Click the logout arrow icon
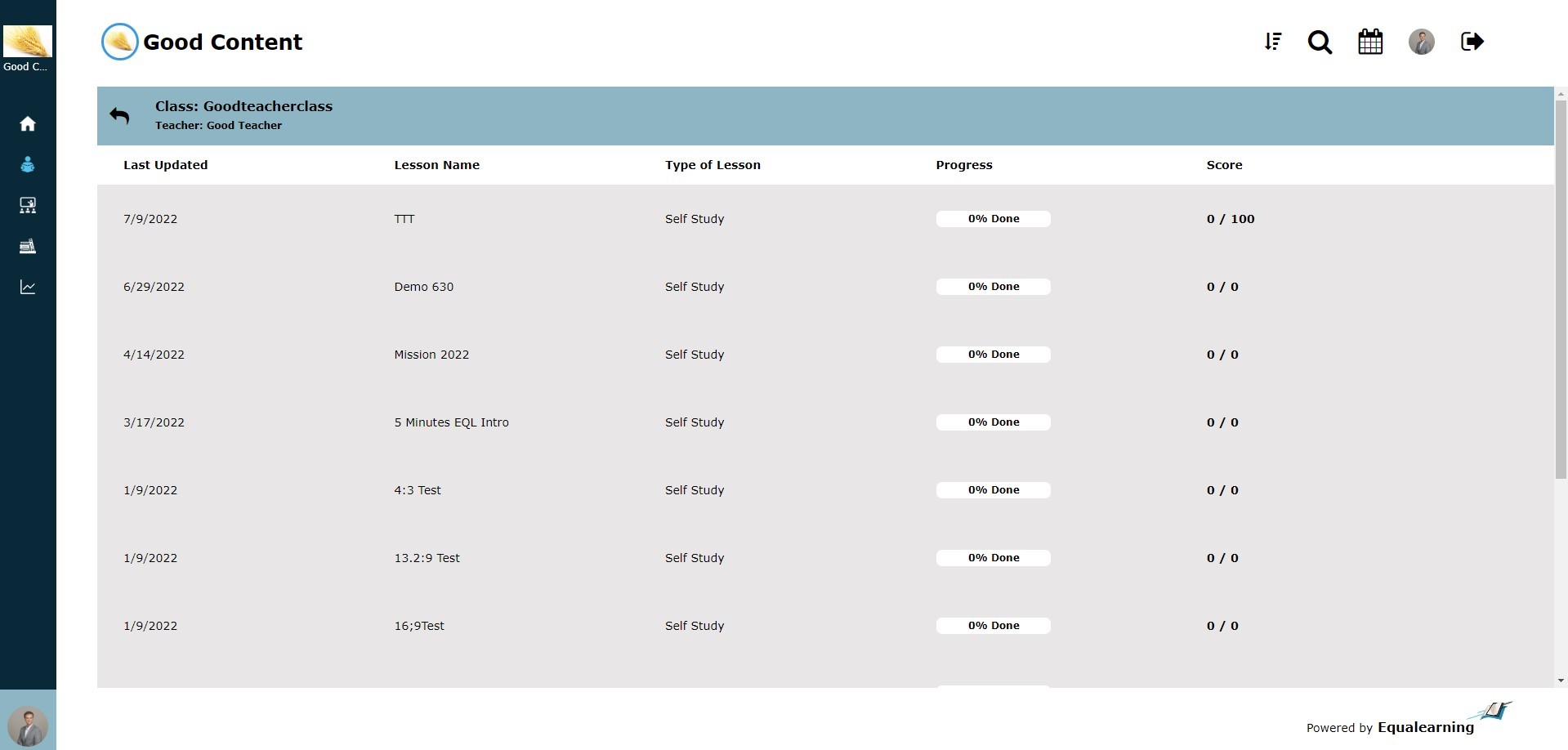The height and width of the screenshot is (750, 1568). pyautogui.click(x=1472, y=42)
